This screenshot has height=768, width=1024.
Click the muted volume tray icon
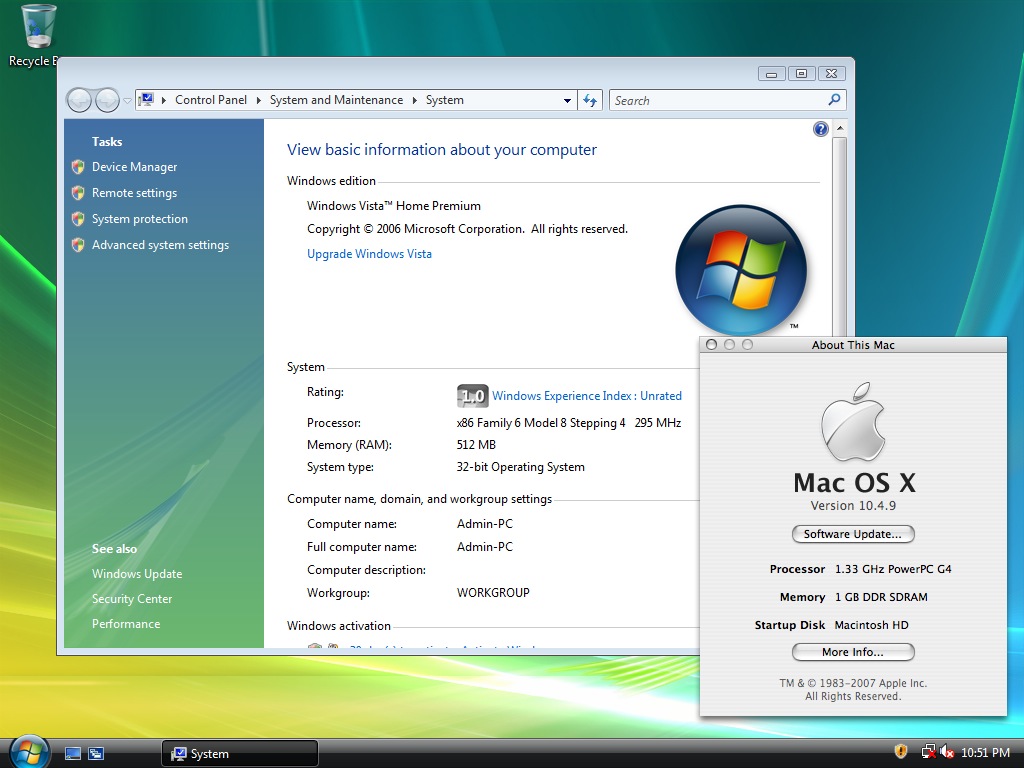(946, 752)
